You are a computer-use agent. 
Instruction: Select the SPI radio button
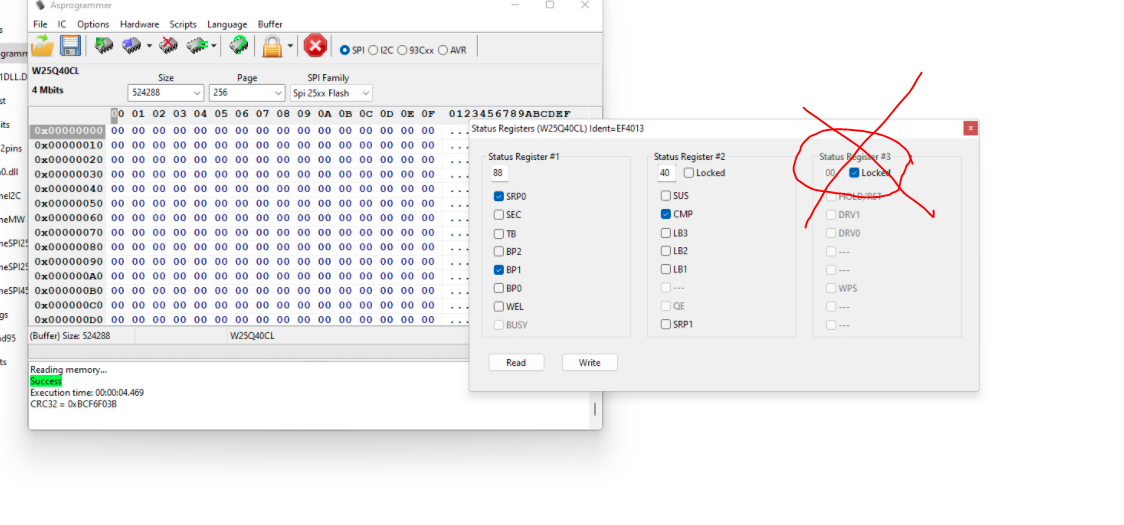coord(345,50)
